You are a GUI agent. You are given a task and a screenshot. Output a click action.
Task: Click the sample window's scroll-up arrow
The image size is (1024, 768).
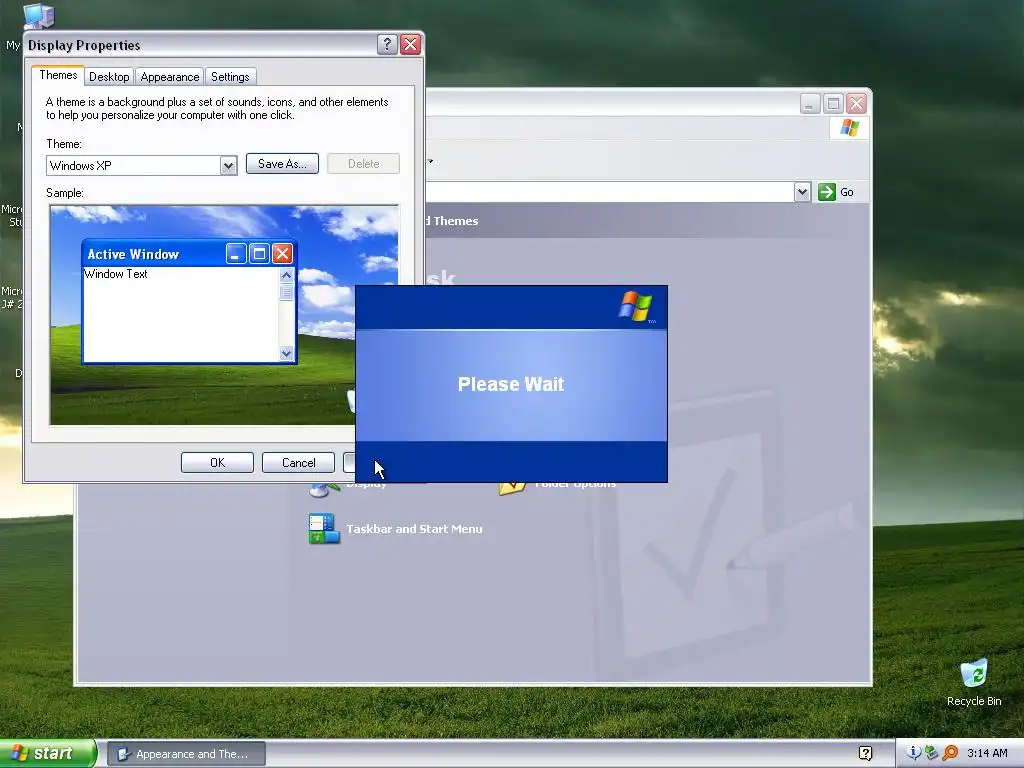(286, 276)
